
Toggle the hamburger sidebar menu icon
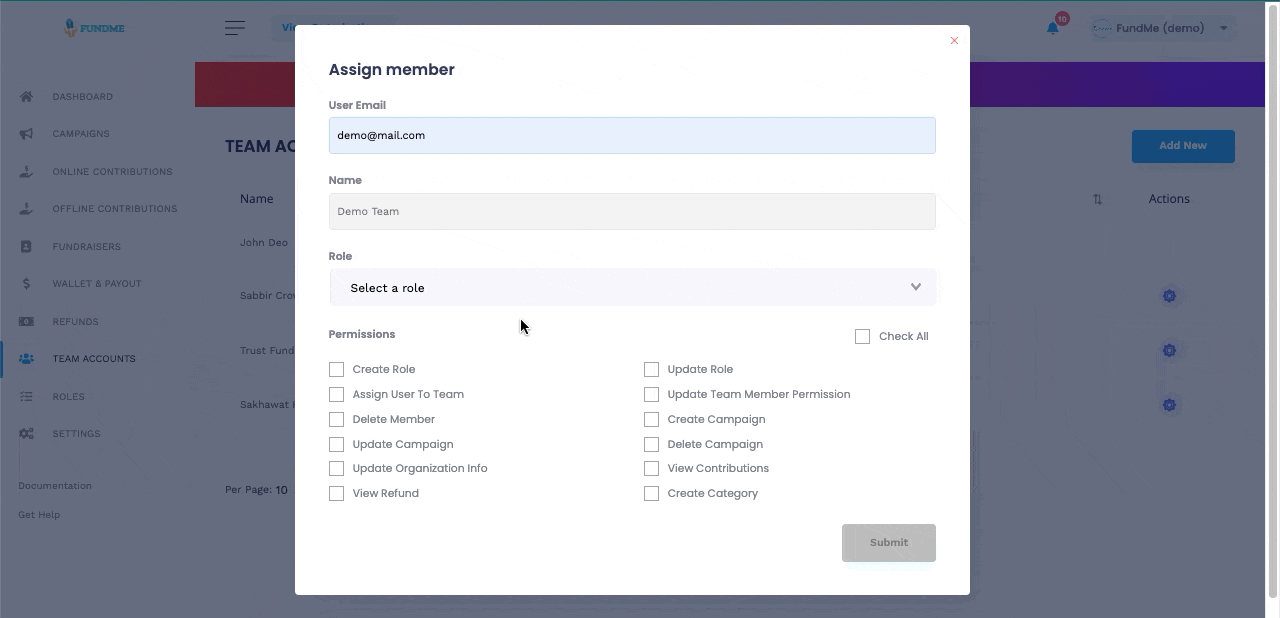pos(235,28)
